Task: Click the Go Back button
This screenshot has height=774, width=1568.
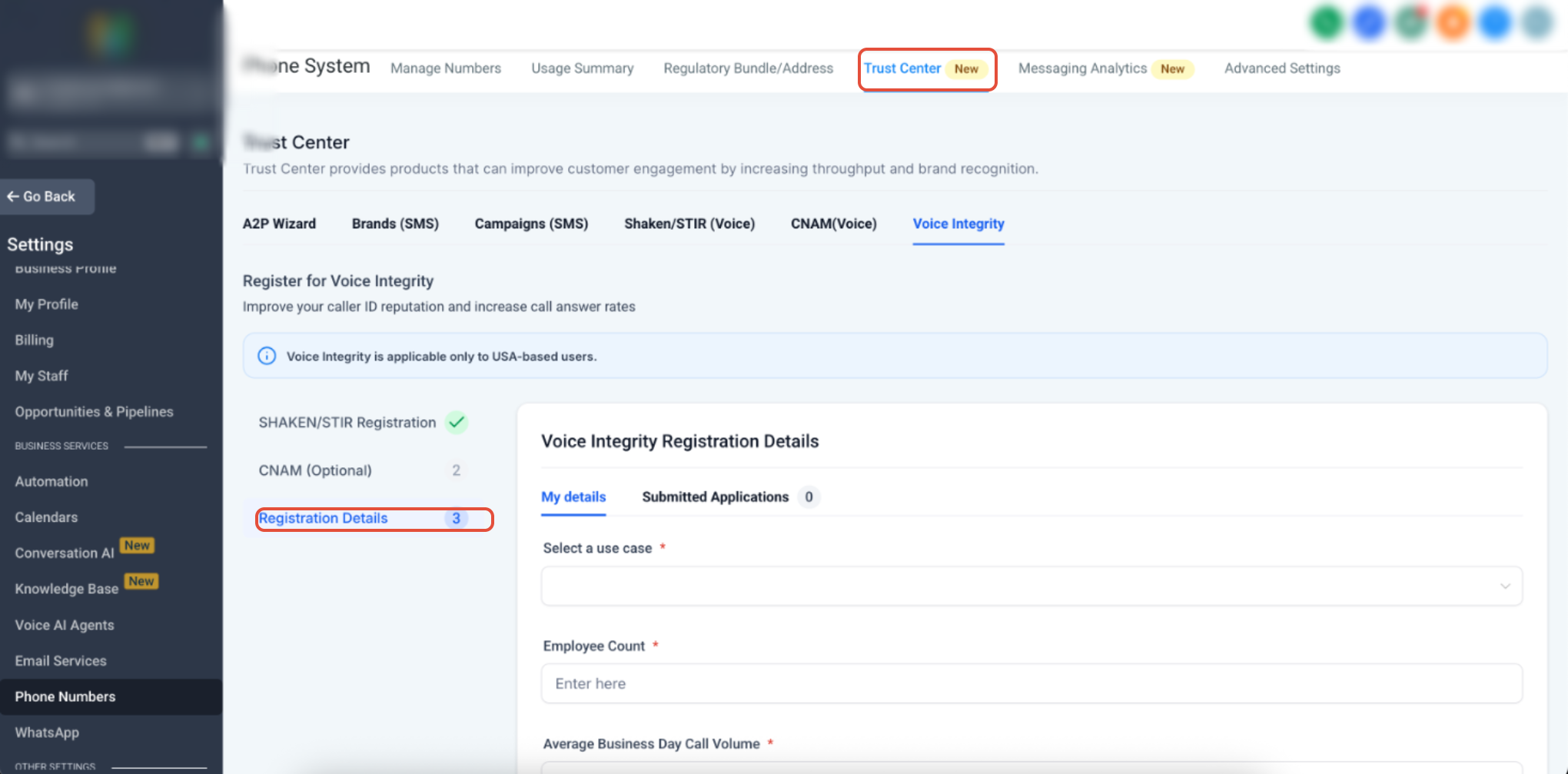Action: (47, 197)
